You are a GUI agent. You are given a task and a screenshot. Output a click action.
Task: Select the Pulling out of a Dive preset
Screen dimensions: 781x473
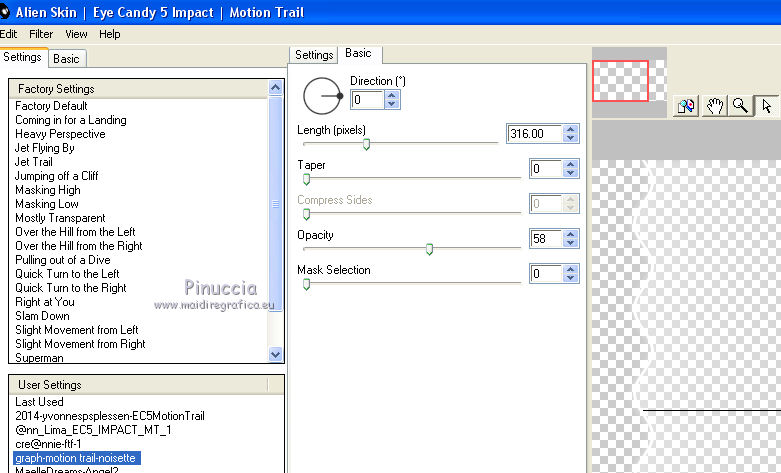63,259
